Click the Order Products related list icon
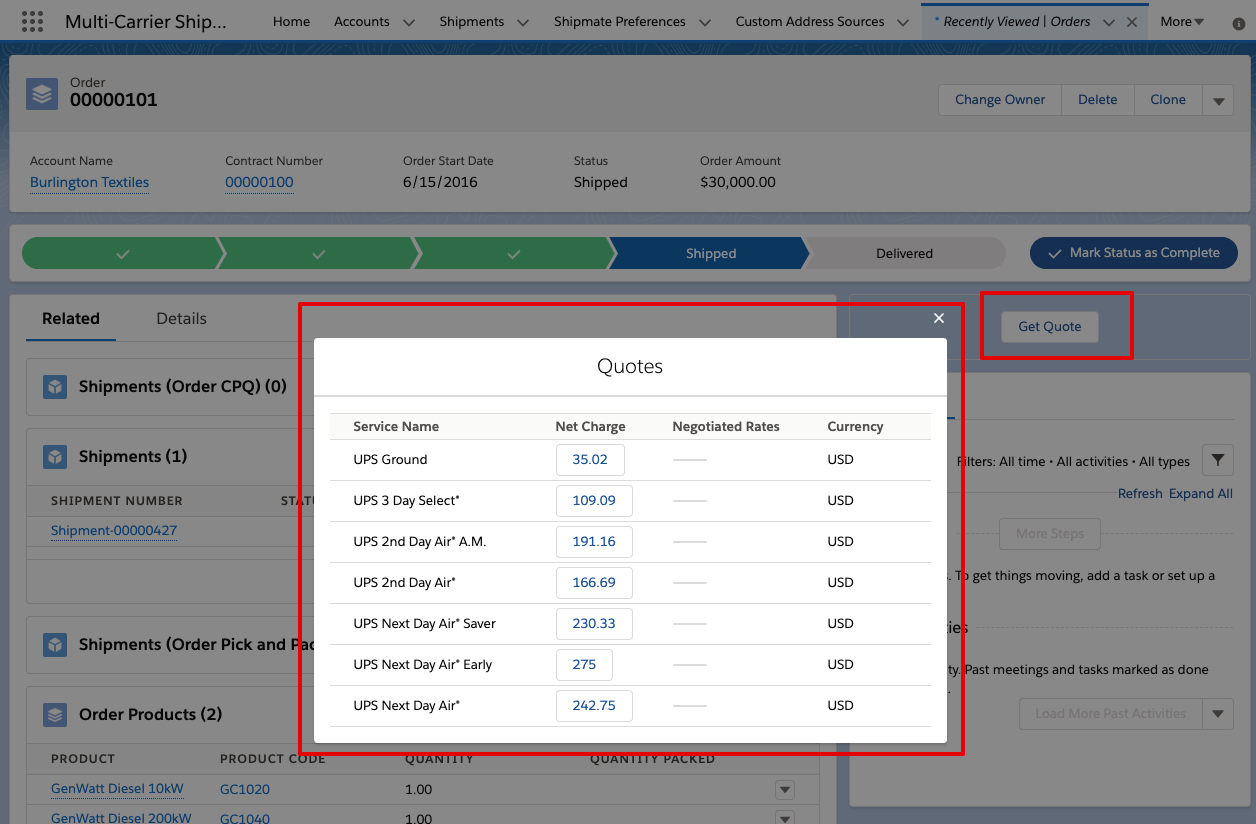Image resolution: width=1256 pixels, height=824 pixels. tap(55, 715)
